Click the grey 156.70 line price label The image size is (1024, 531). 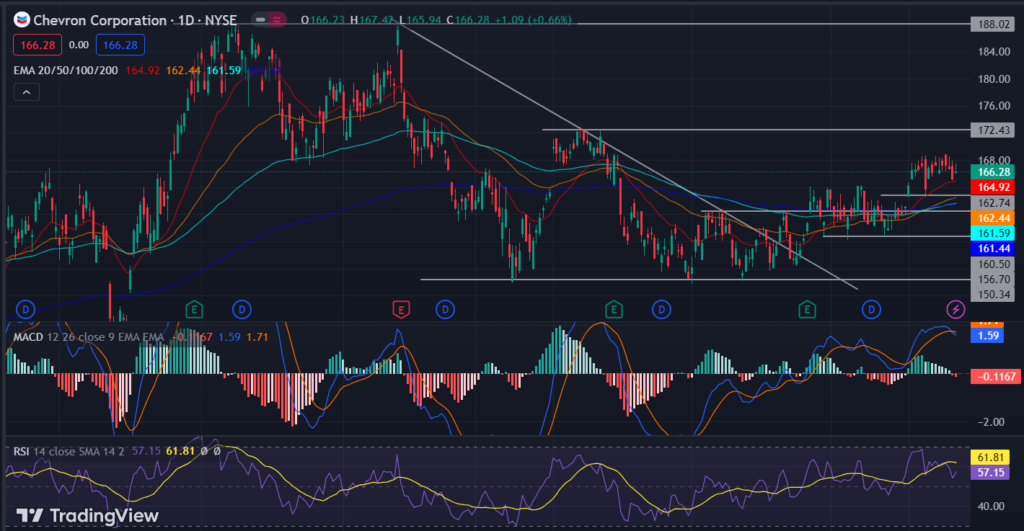[993, 279]
